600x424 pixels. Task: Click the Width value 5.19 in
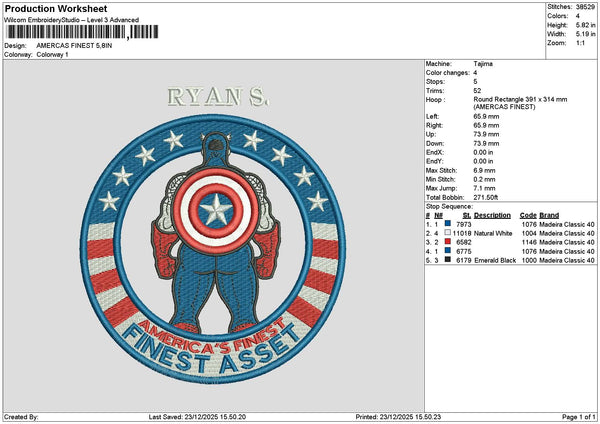(585, 34)
